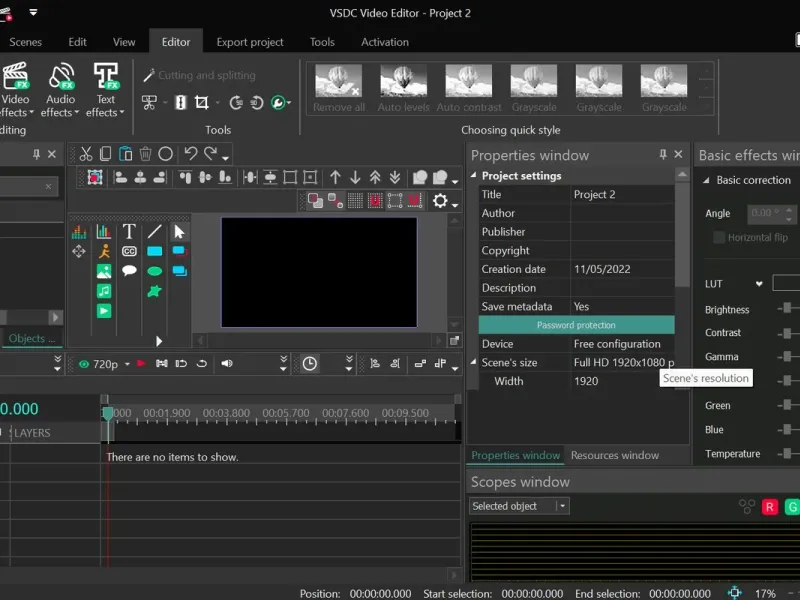Toggle the green G channel button
Screen dimensions: 800x600
point(792,507)
